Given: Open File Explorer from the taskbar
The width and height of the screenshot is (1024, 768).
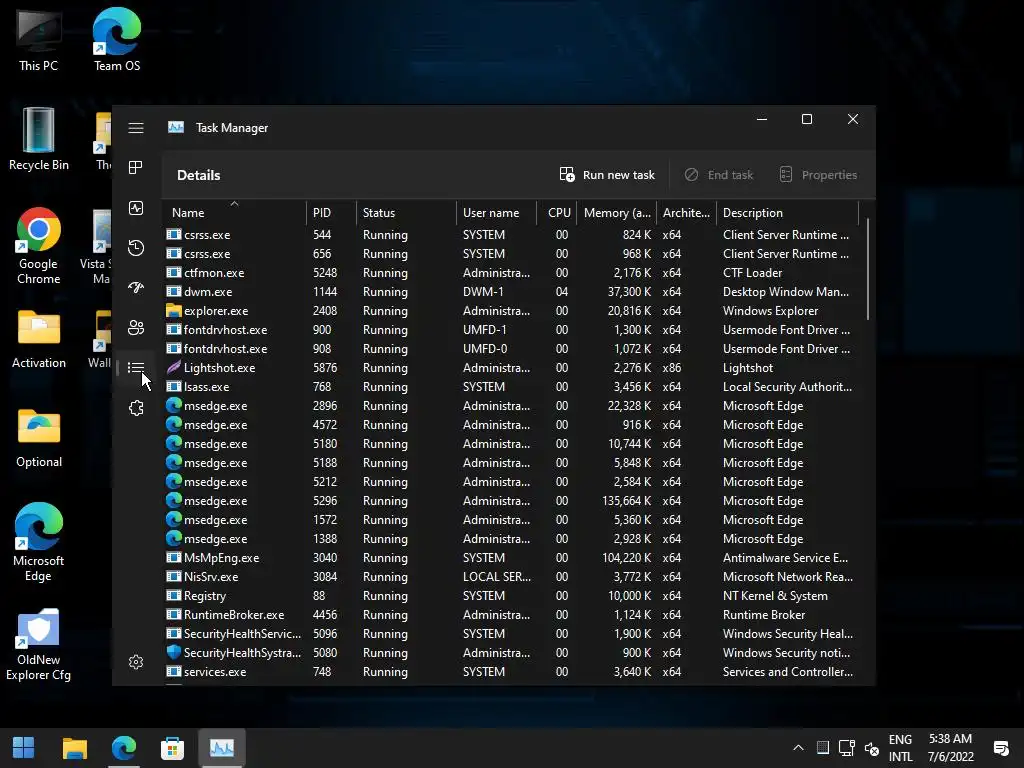Looking at the screenshot, I should coord(74,748).
